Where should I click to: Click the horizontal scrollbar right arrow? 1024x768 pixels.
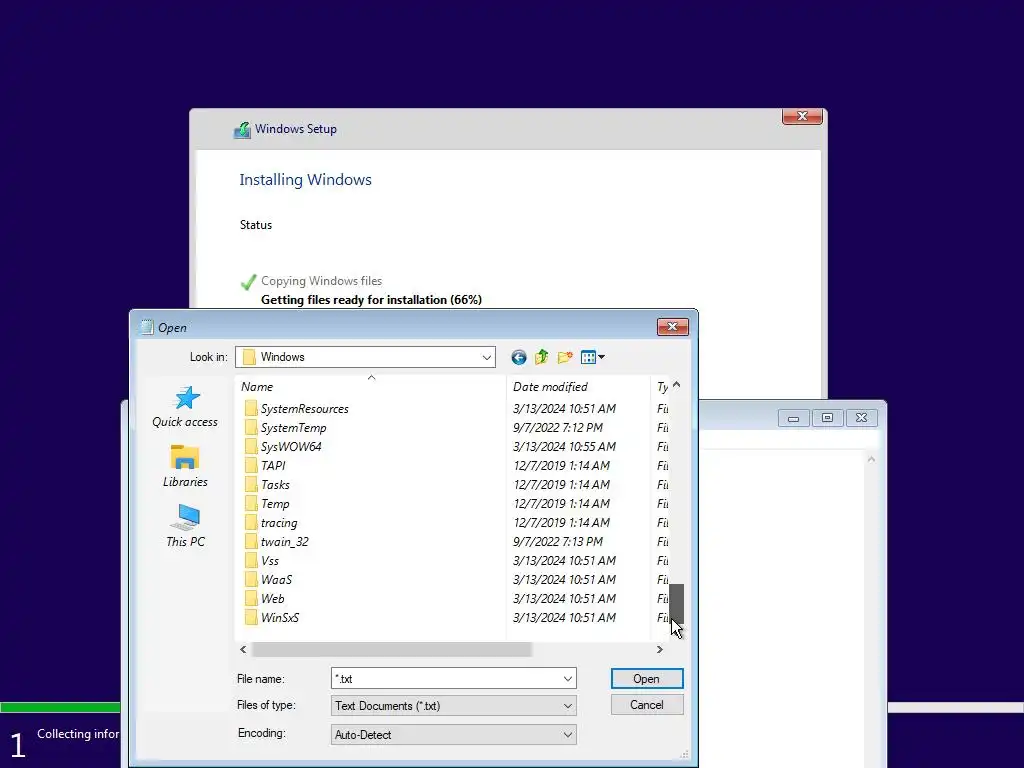pos(660,650)
